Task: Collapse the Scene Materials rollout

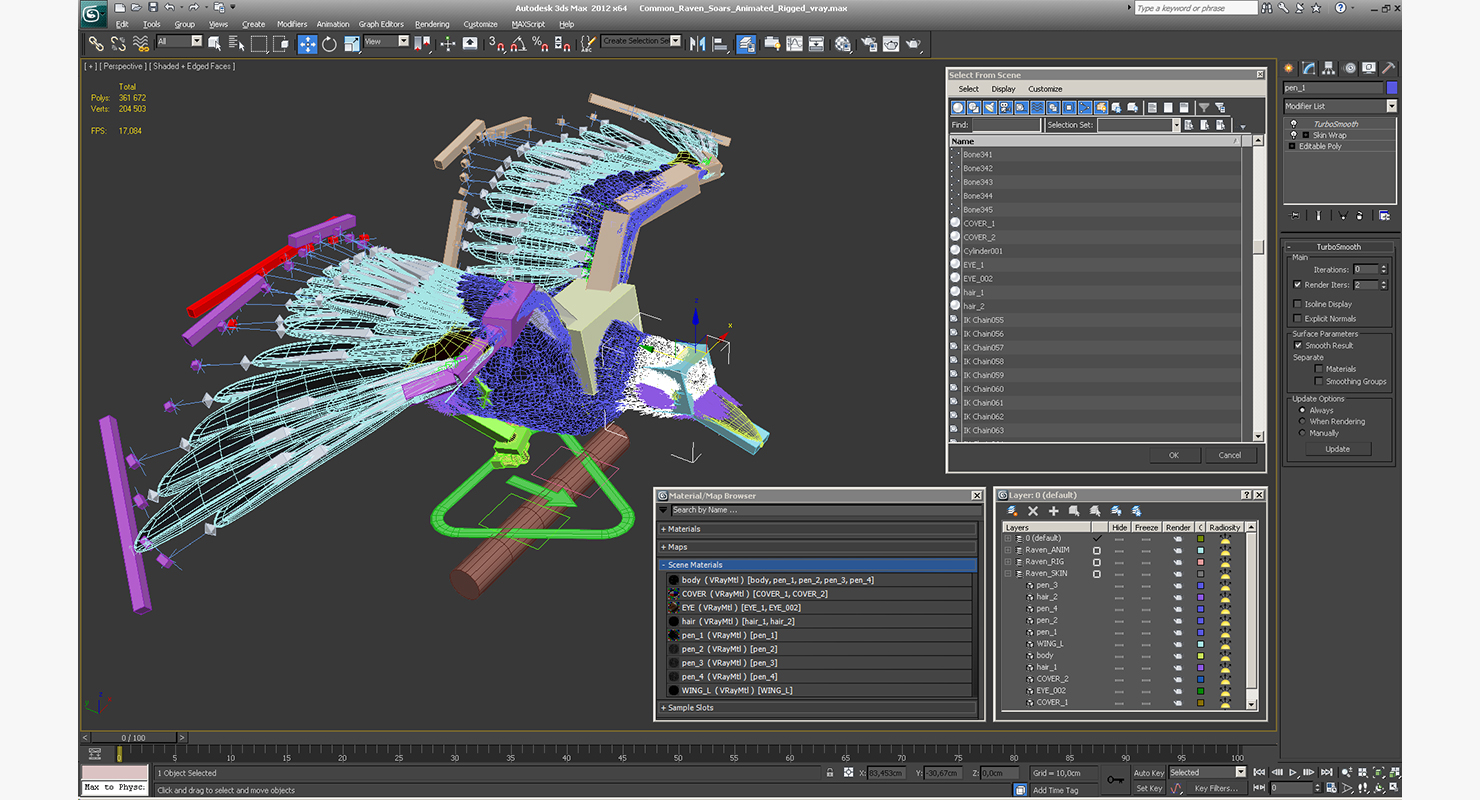Action: click(817, 565)
